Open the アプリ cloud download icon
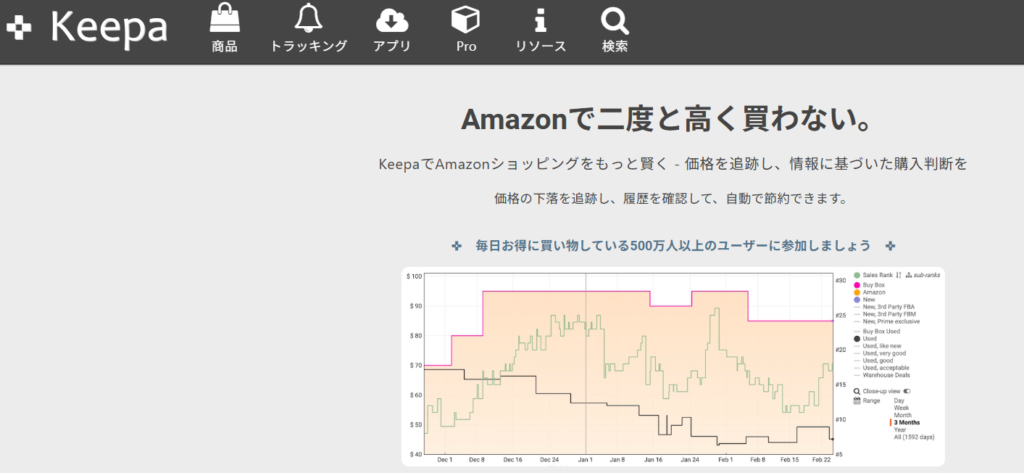 point(392,20)
